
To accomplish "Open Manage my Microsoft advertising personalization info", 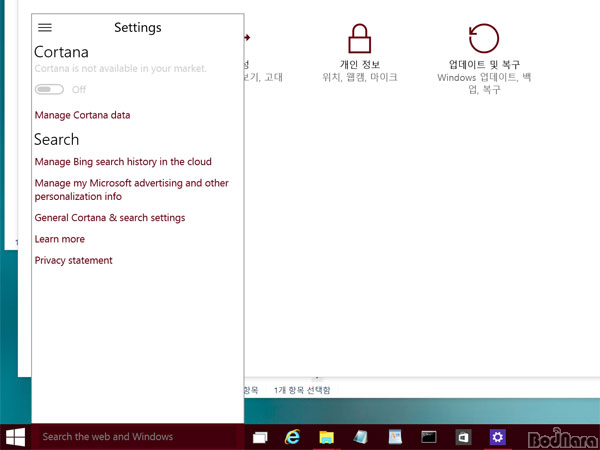I will tap(132, 189).
